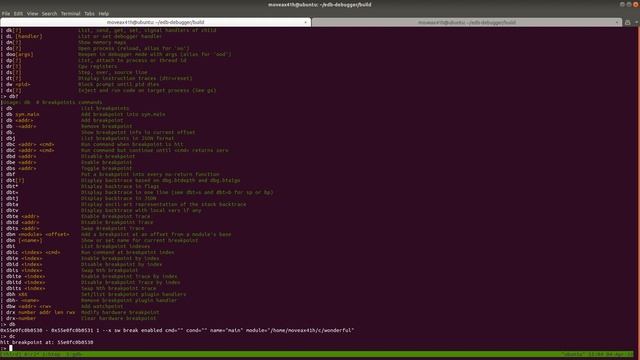Click the 'dw <pid>' help row
This screenshot has height=360, width=640.
tap(80, 84)
